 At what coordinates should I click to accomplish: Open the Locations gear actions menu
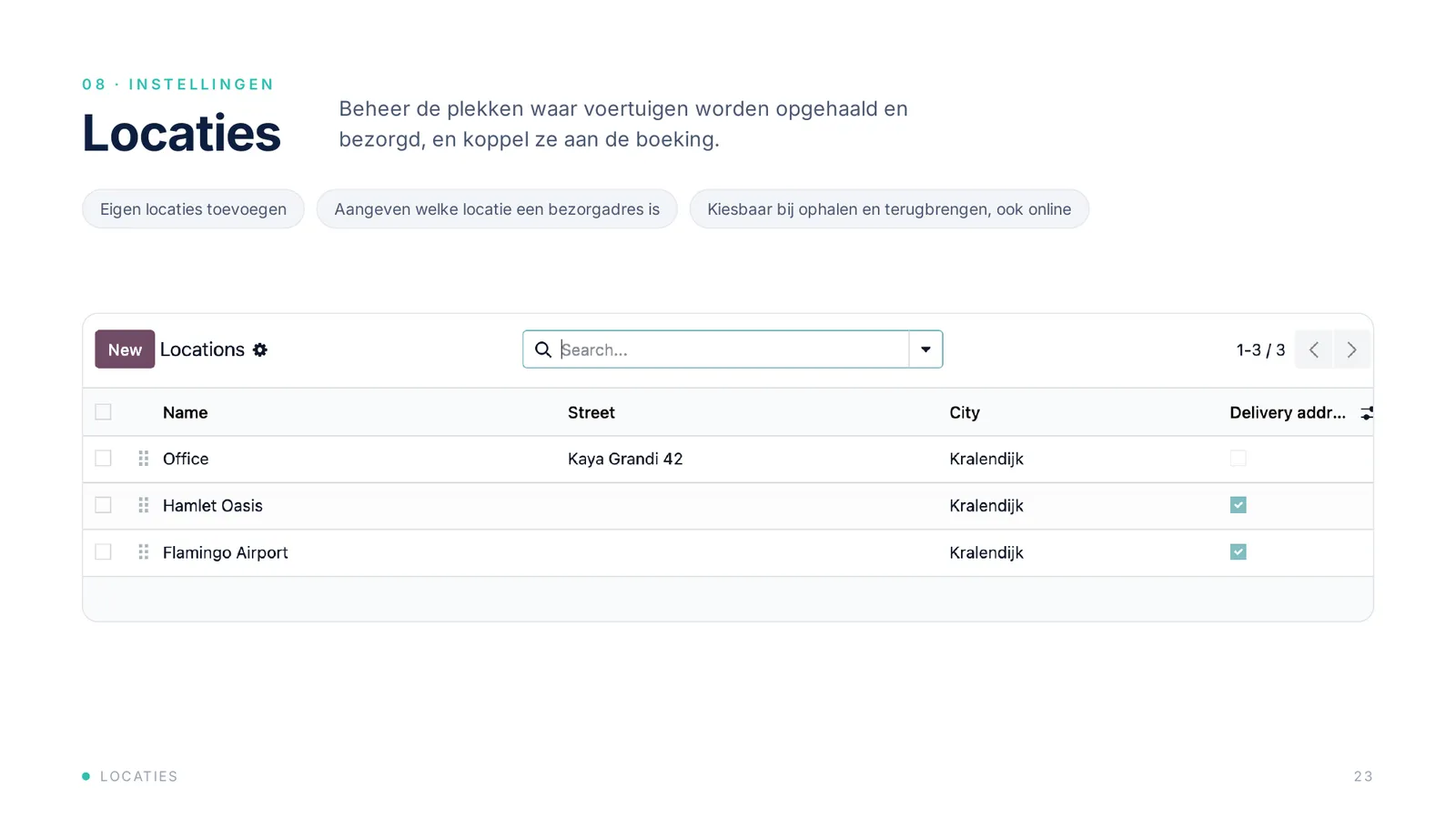[x=260, y=349]
